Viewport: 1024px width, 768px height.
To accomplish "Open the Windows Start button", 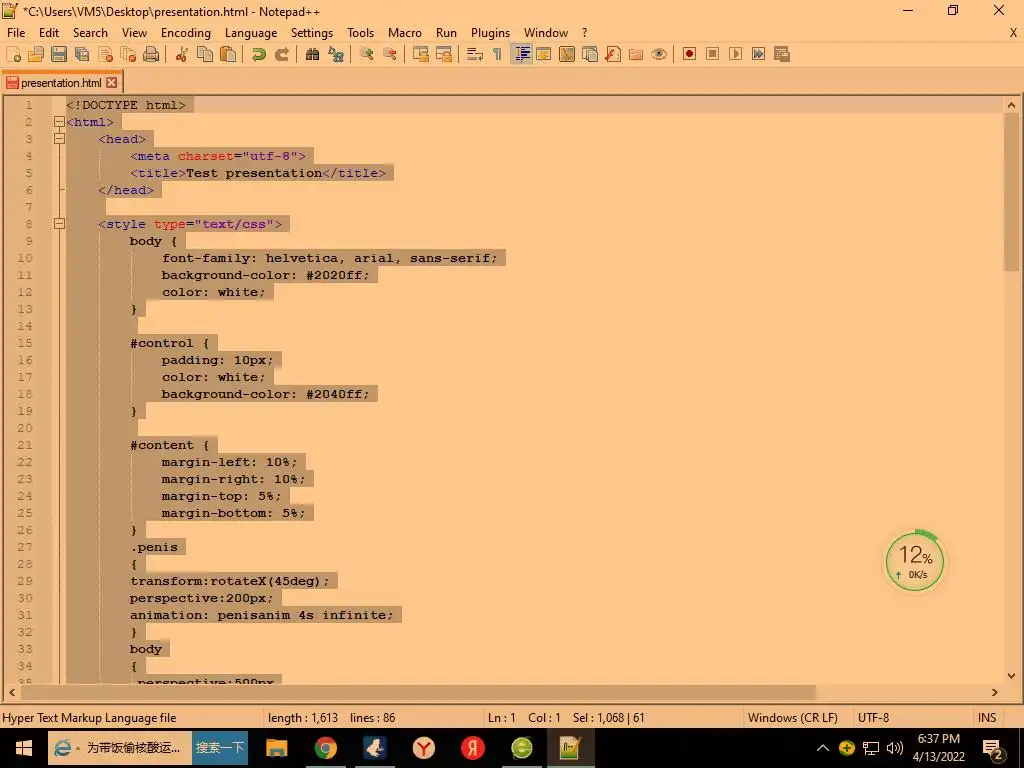I will point(24,748).
